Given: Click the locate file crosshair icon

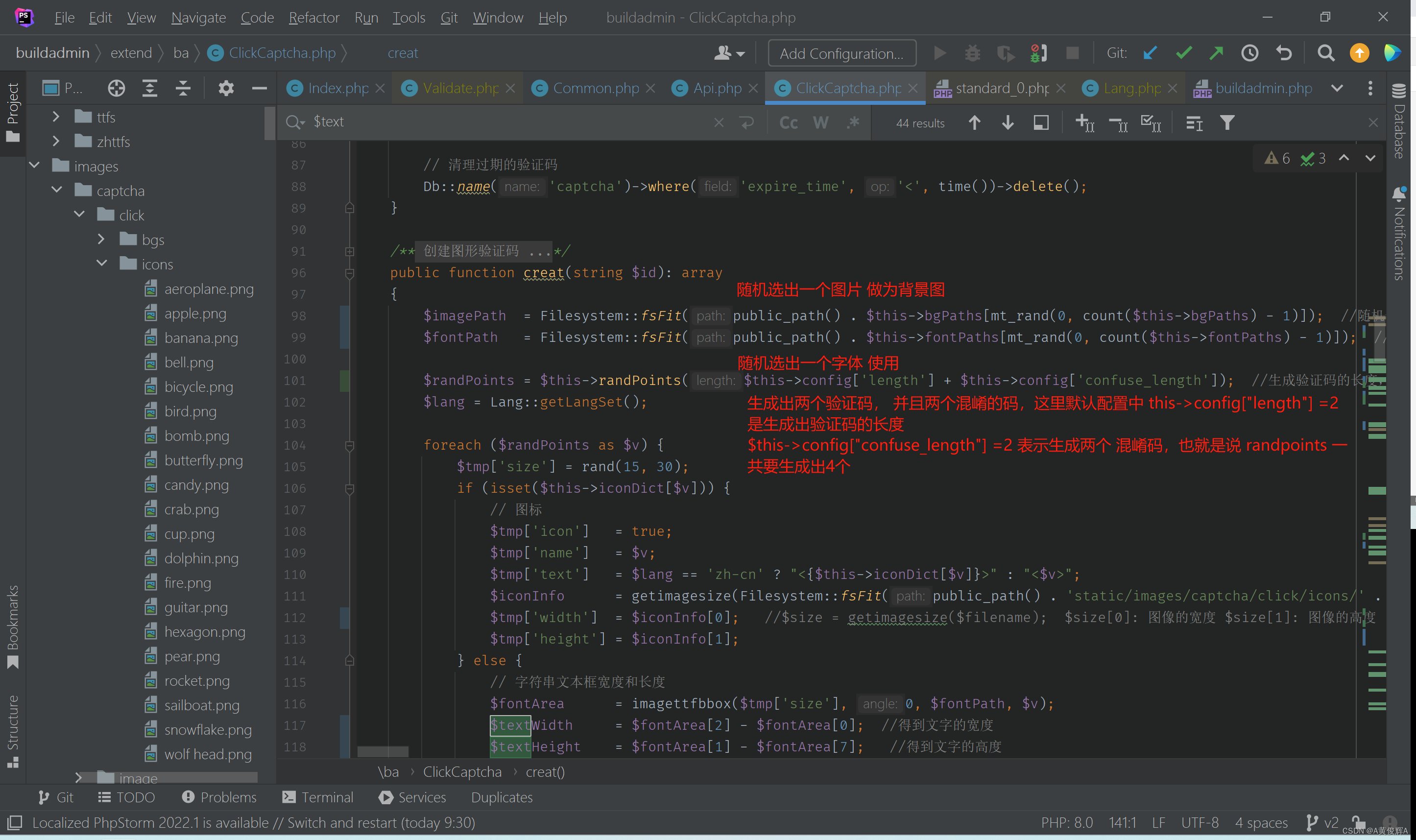Looking at the screenshot, I should [x=116, y=88].
